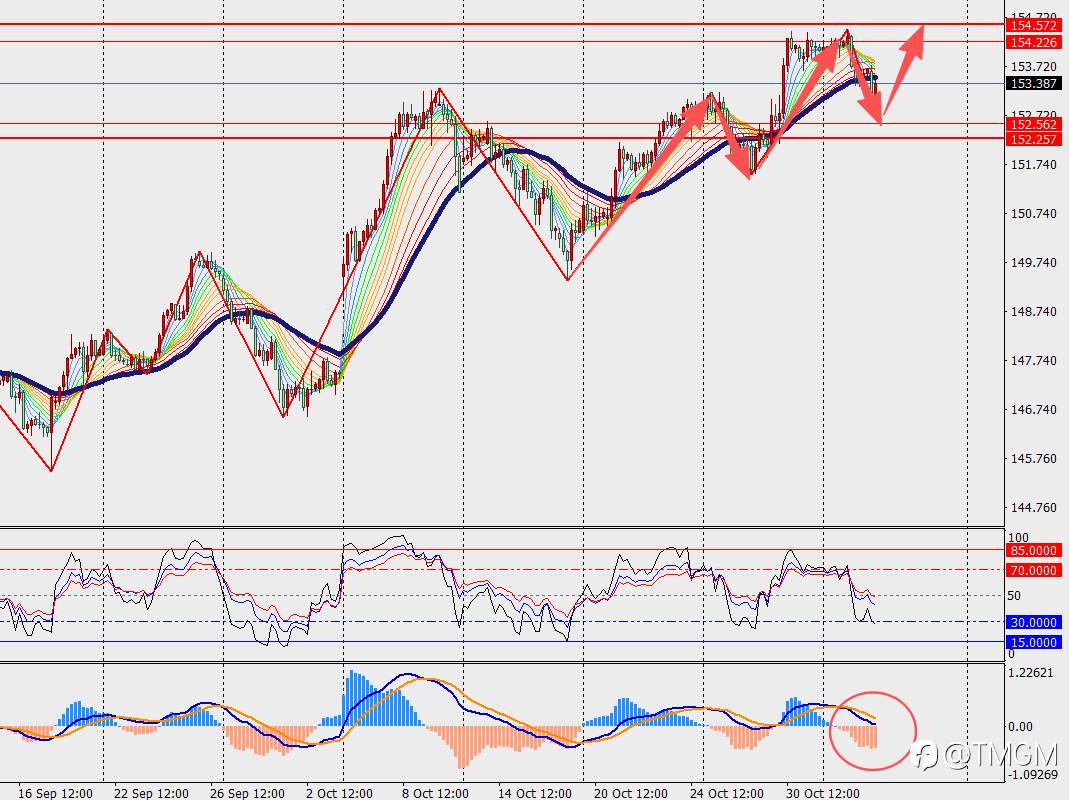Viewport: 1069px width, 800px height.
Task: Click the 149.740 price axis value
Action: pyautogui.click(x=1034, y=263)
